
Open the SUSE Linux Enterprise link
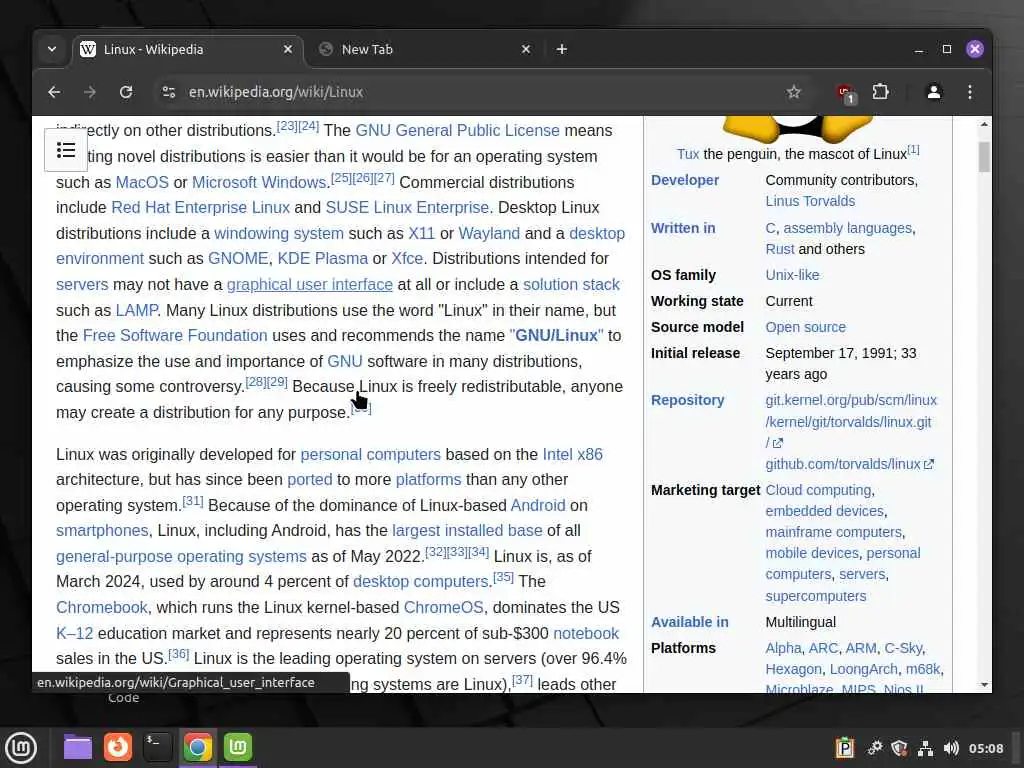point(407,208)
